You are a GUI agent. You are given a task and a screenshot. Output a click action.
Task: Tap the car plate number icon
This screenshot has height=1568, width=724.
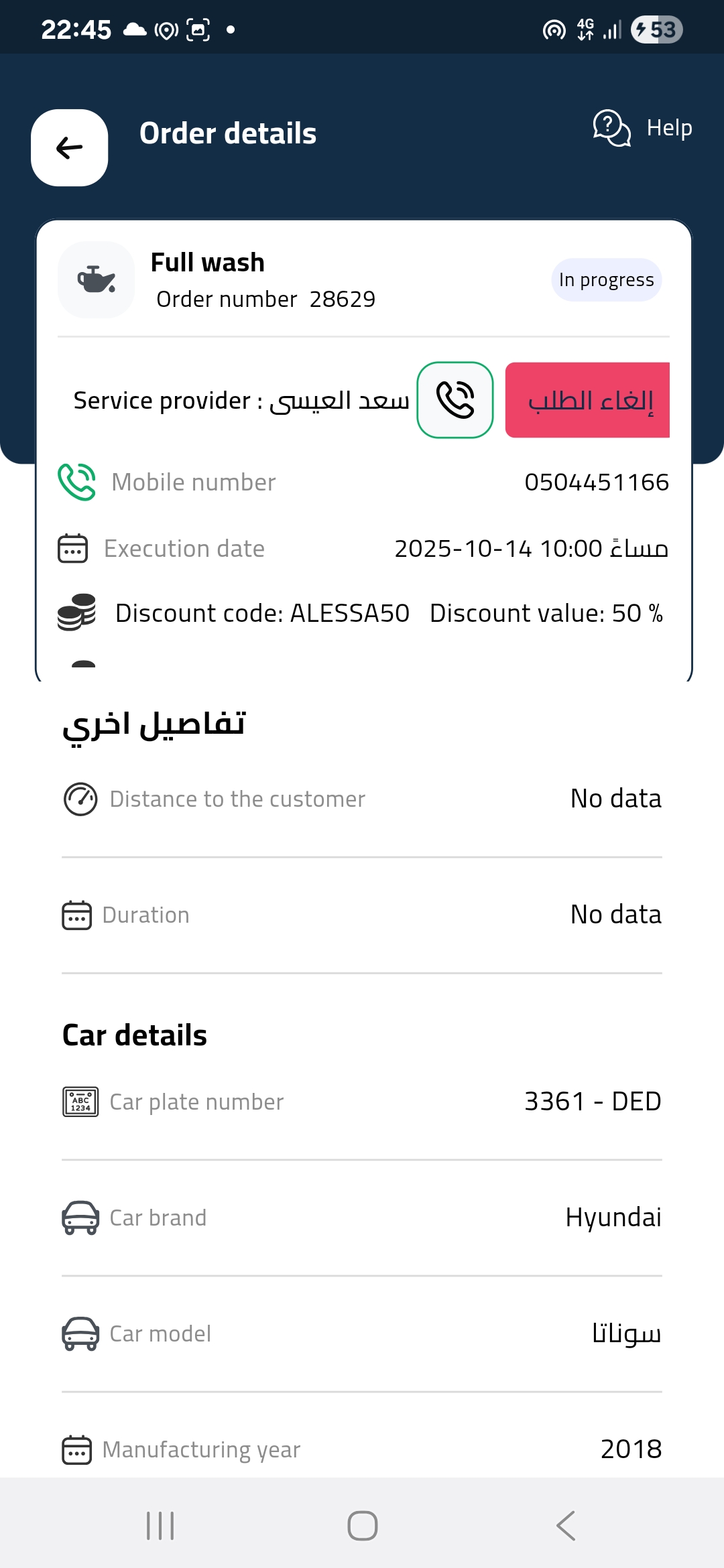tap(80, 1102)
